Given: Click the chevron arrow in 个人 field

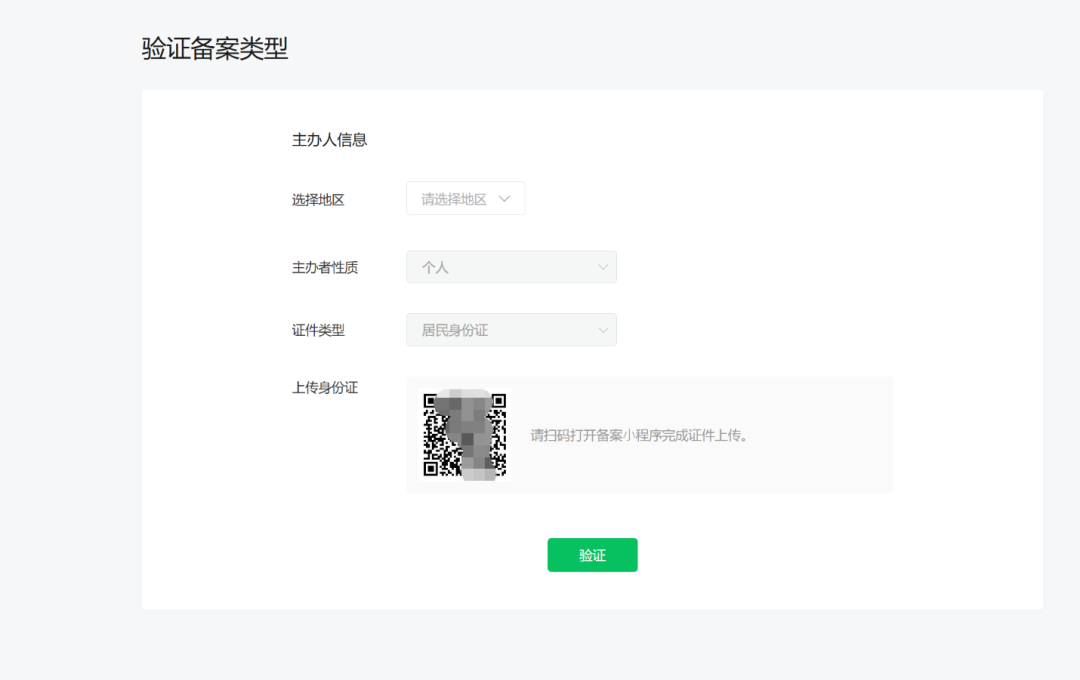Looking at the screenshot, I should [x=603, y=267].
